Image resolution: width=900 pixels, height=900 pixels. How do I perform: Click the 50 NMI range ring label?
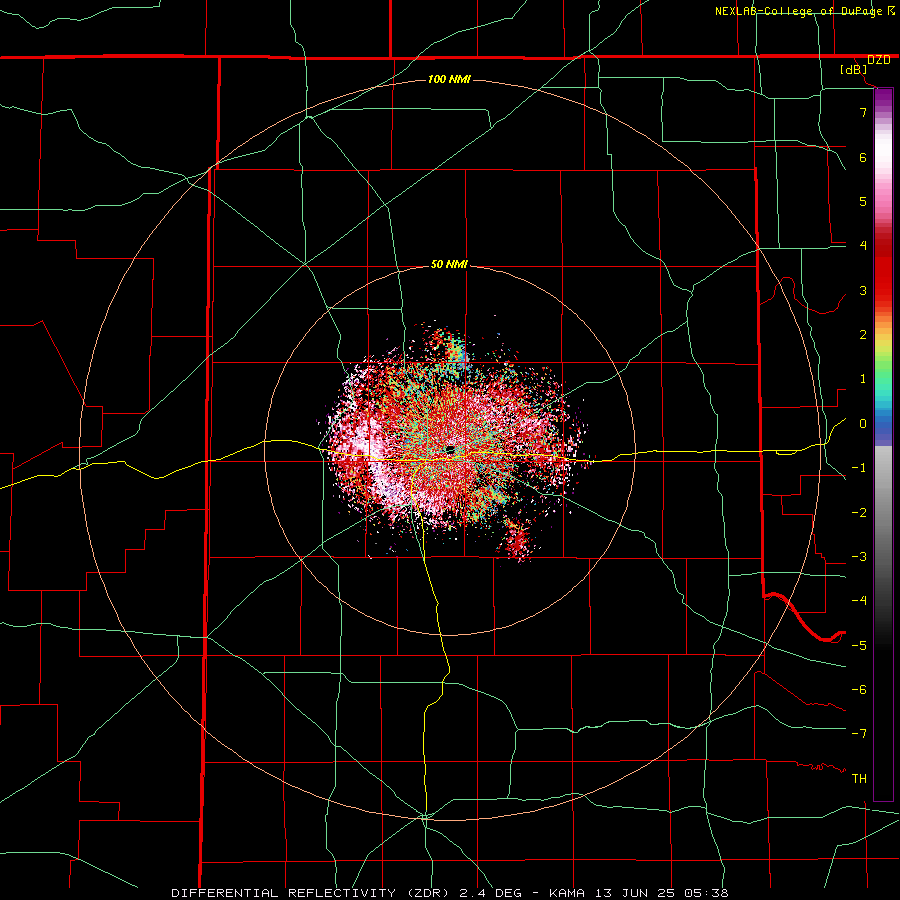pos(449,265)
